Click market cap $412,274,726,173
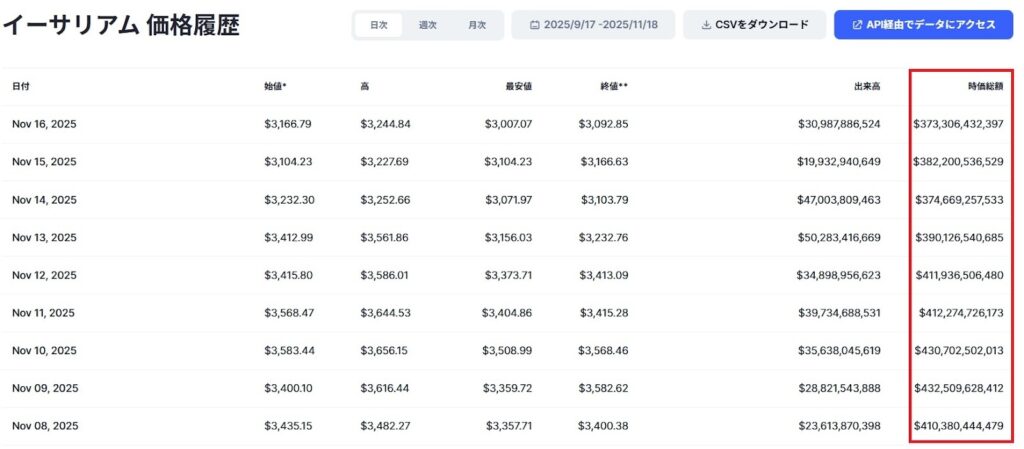 (x=961, y=313)
